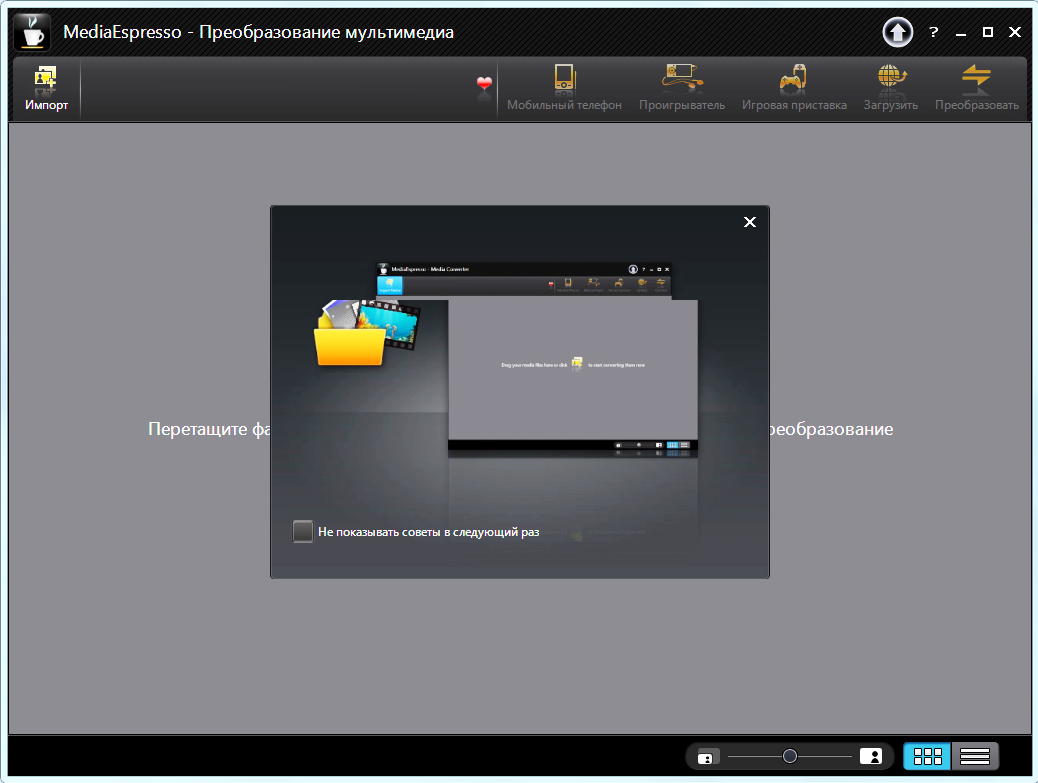Switch to list view mode
The image size is (1038, 783).
(x=975, y=756)
